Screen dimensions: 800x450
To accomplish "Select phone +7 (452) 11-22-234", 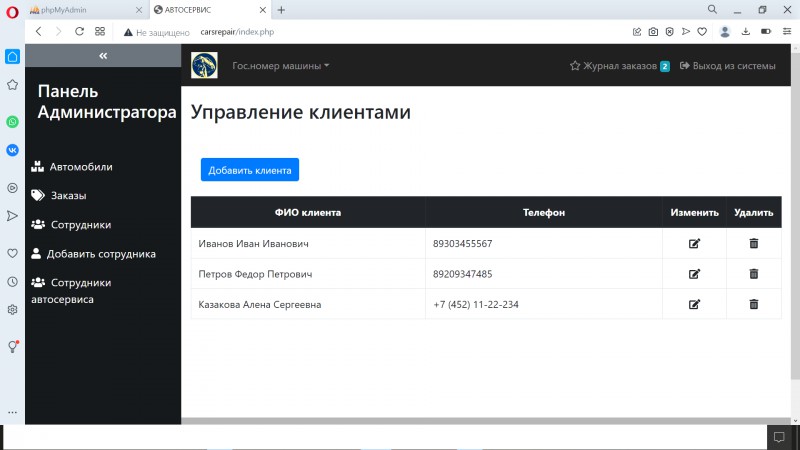I will tap(476, 305).
